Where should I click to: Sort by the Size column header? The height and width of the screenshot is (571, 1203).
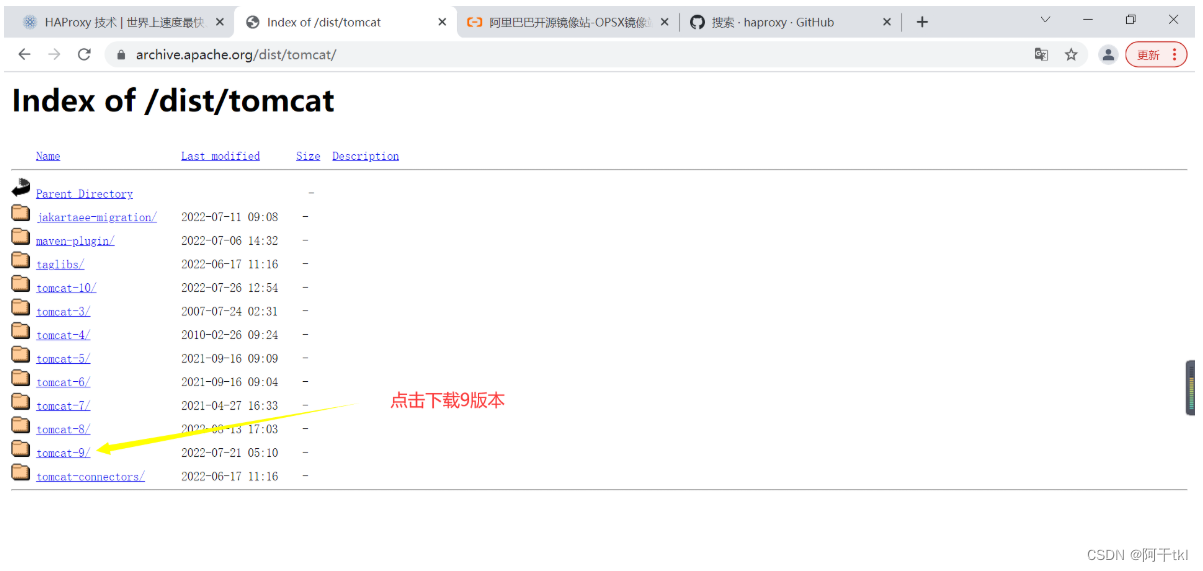click(x=308, y=156)
